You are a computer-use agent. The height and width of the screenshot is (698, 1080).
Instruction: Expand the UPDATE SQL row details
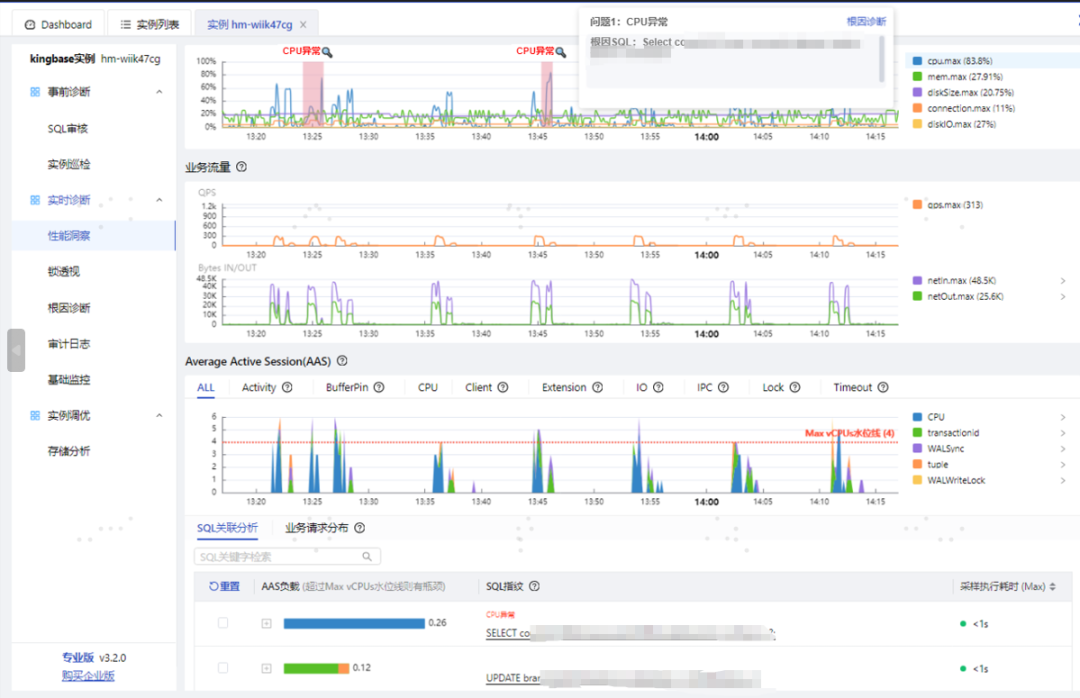point(266,668)
